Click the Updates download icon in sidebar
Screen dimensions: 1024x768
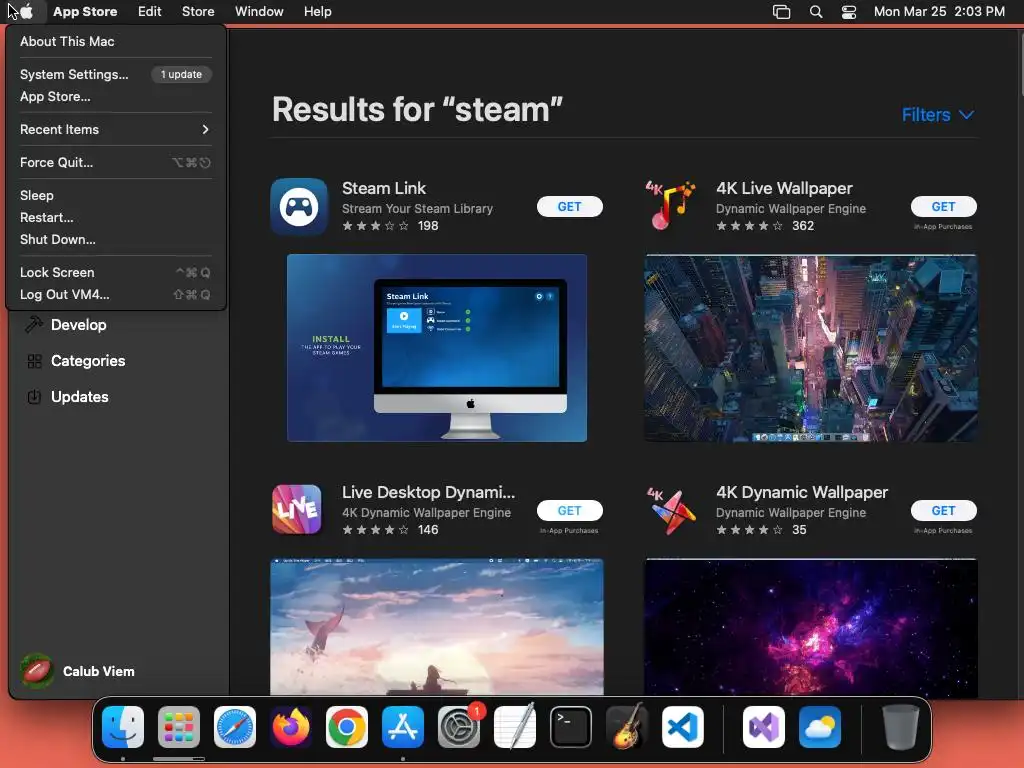pos(35,397)
